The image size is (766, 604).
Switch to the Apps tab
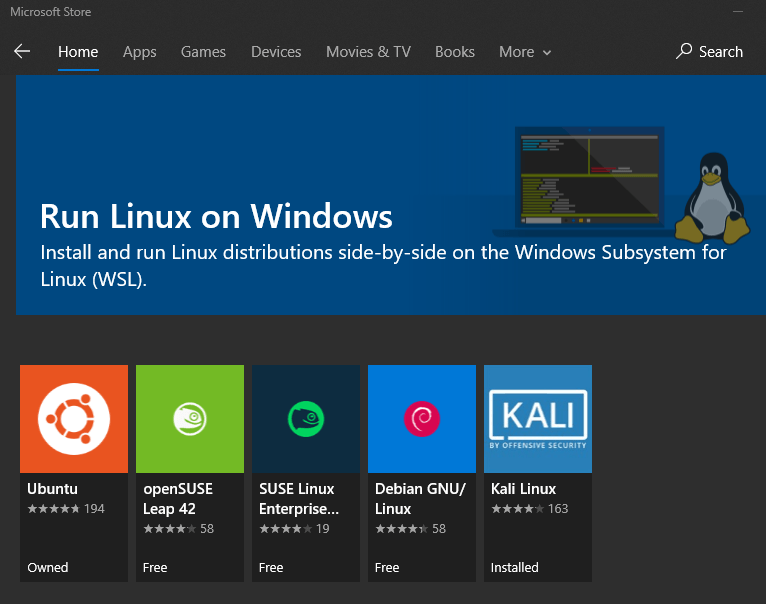click(140, 52)
